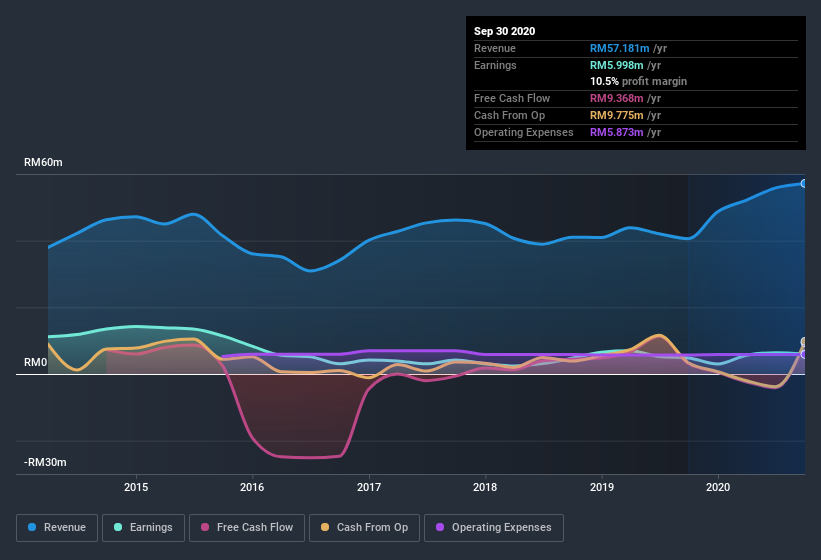This screenshot has height=560, width=821.
Task: Toggle the Cash From Op legend button
Action: pos(364,528)
